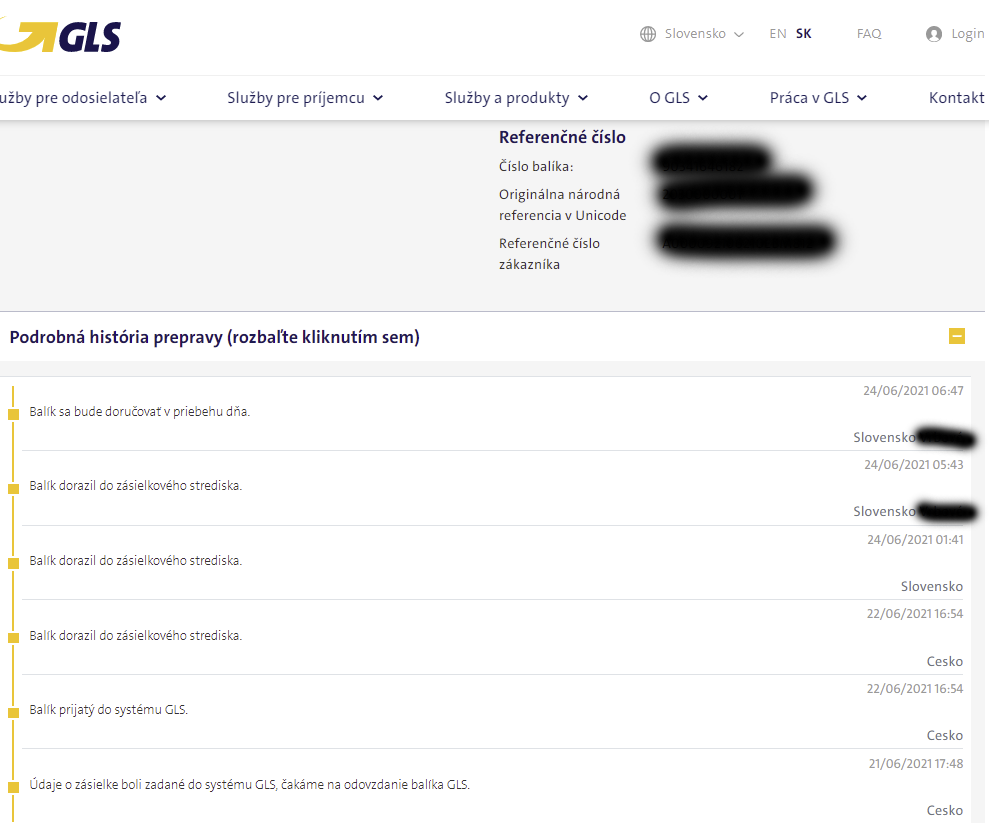Click the user profile icon next to Login
The height and width of the screenshot is (823, 989).
(934, 34)
